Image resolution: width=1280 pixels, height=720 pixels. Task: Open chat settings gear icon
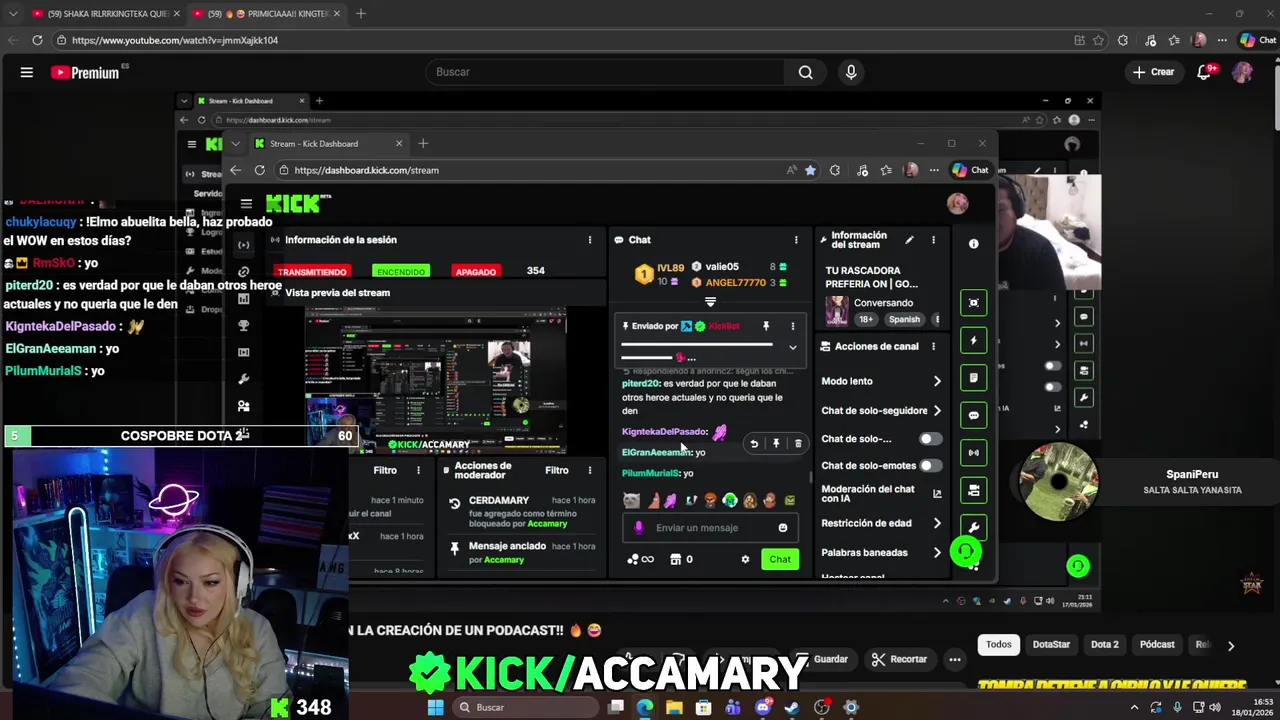[745, 559]
